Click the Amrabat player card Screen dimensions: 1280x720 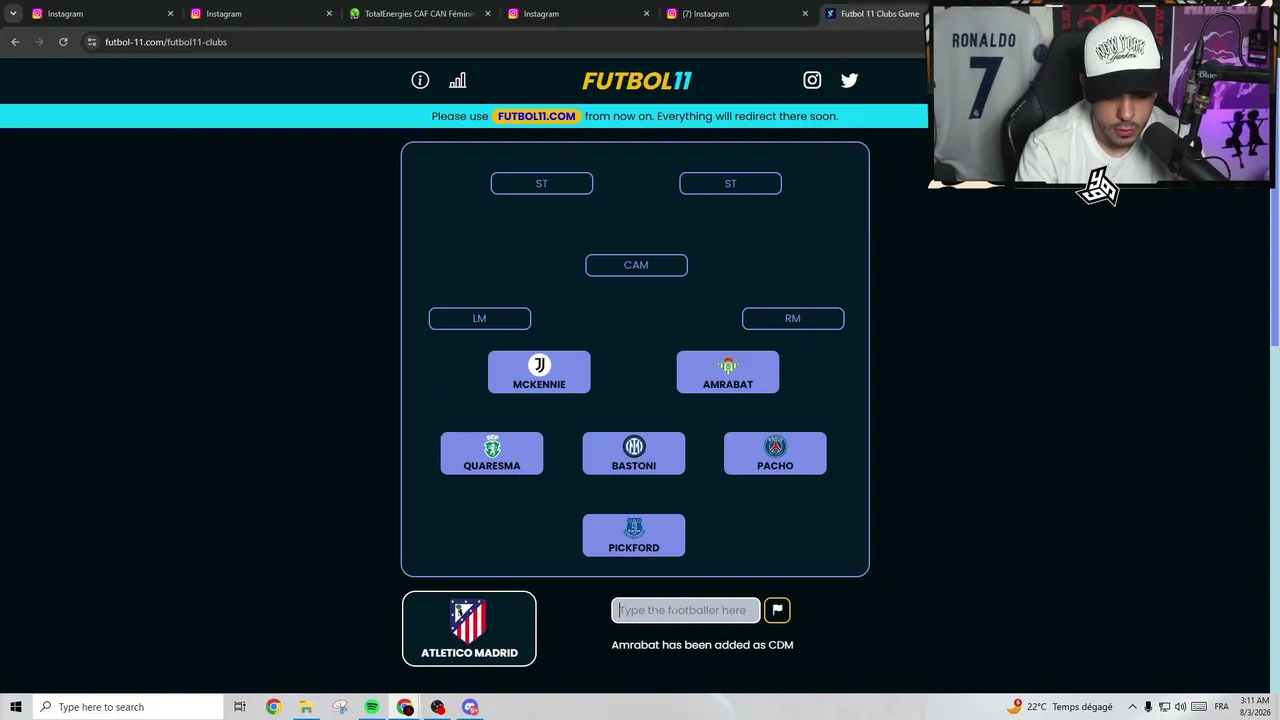(728, 372)
